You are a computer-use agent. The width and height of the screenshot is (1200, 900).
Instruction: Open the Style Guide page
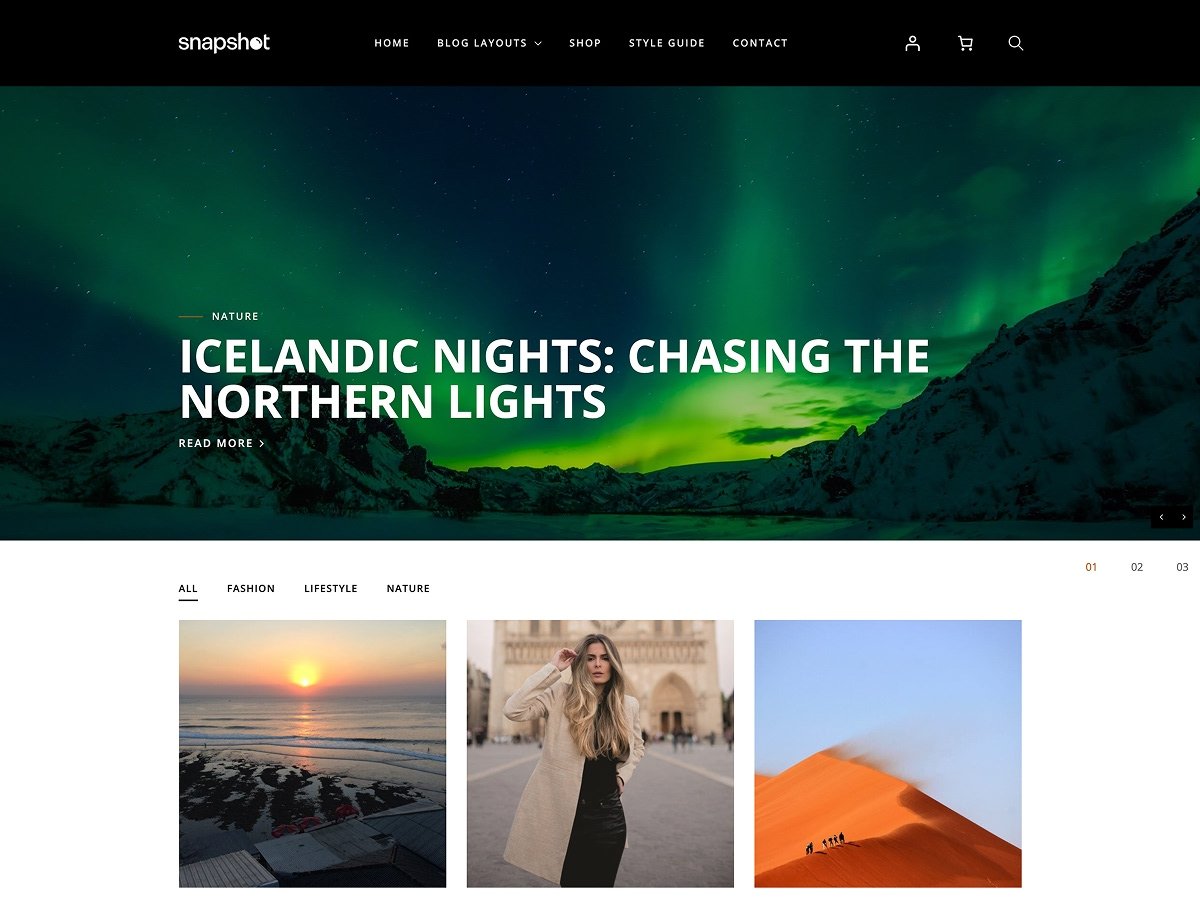667,43
